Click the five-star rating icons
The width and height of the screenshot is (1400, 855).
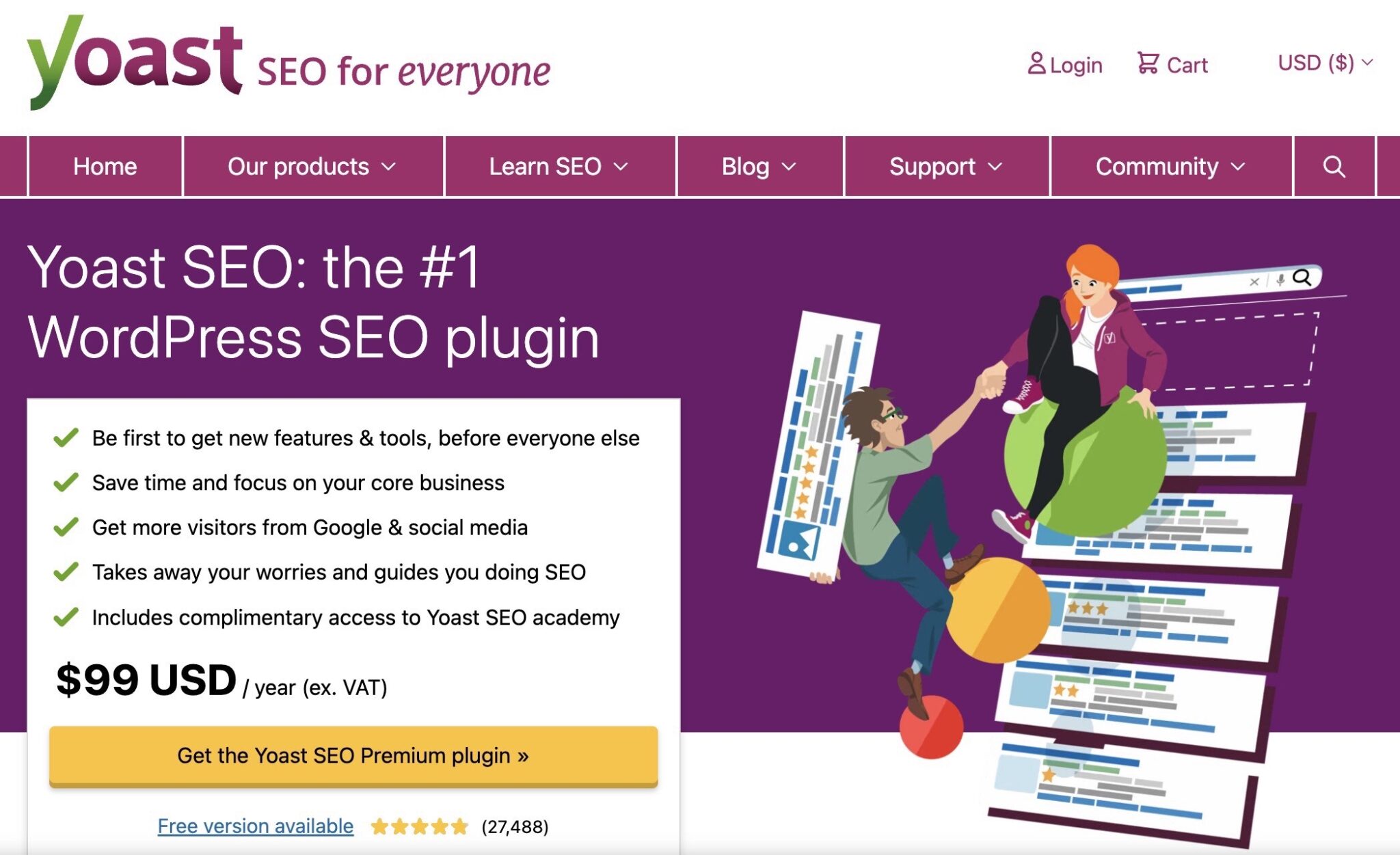click(420, 827)
